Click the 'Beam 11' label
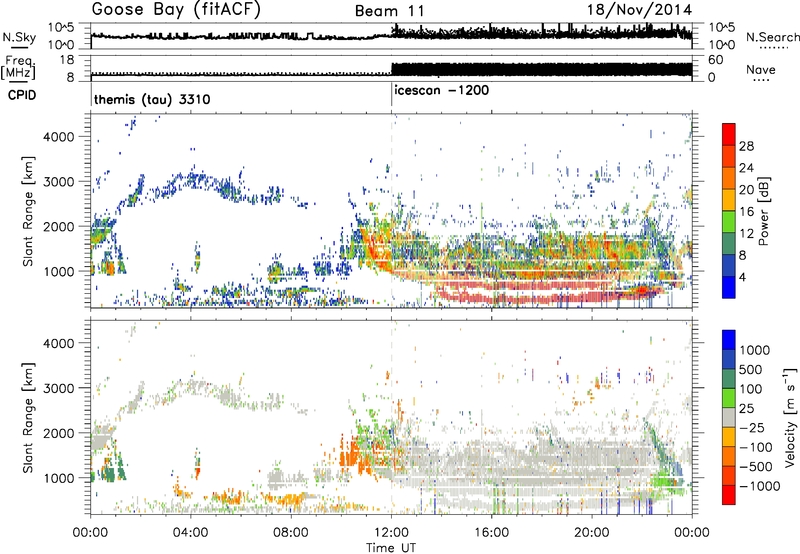The image size is (800, 554). tap(390, 11)
